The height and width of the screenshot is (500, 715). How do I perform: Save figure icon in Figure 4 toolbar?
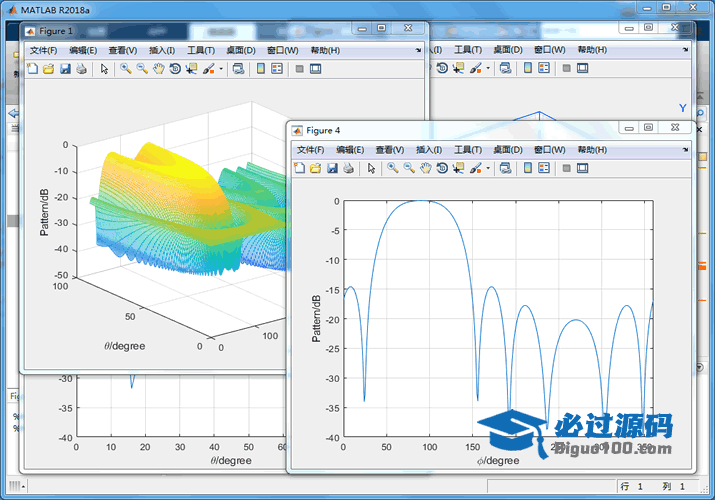(332, 168)
